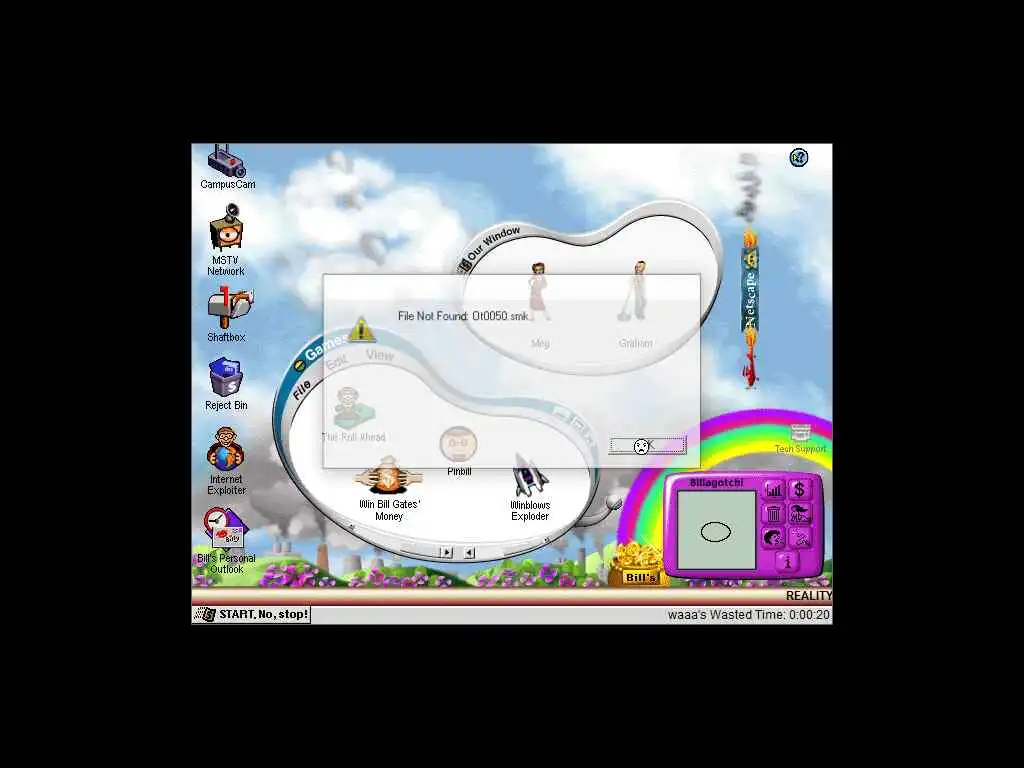Viewport: 1024px width, 768px height.
Task: Click Billagotchi face feeding button
Action: [774, 538]
